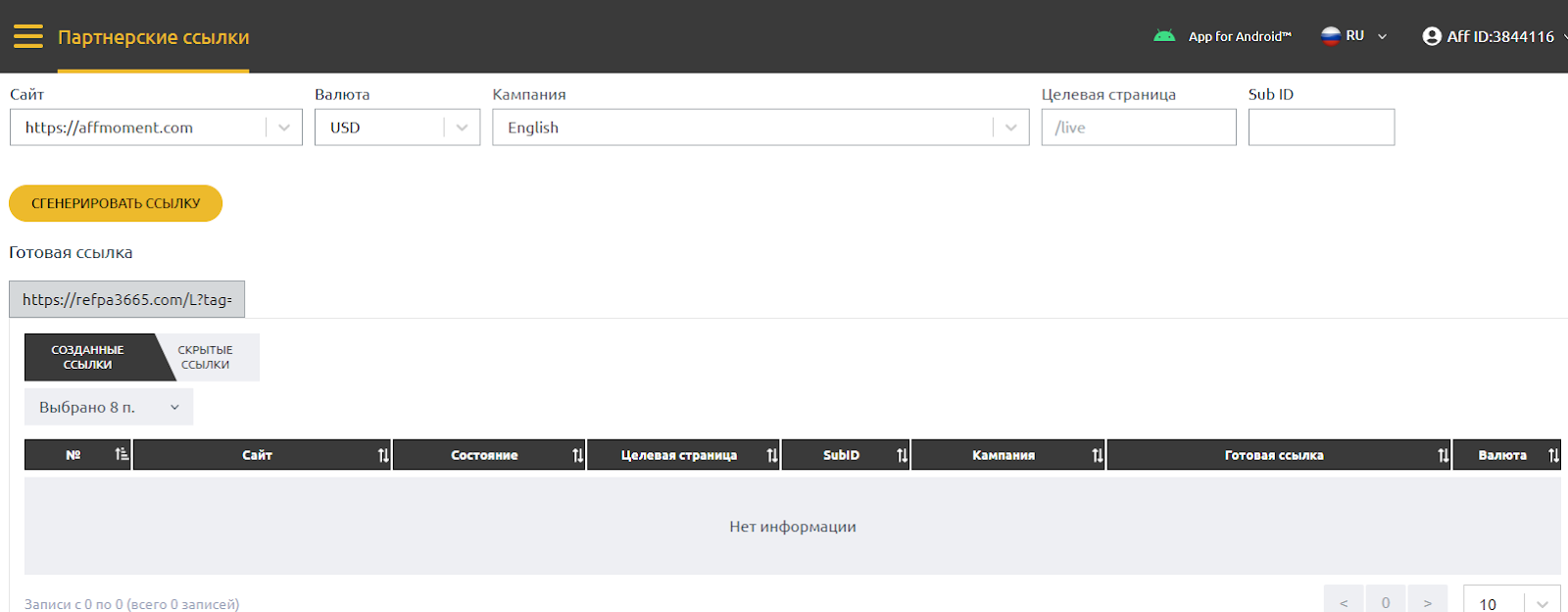
Task: Click Сгенерировать ссылку button
Action: click(116, 203)
